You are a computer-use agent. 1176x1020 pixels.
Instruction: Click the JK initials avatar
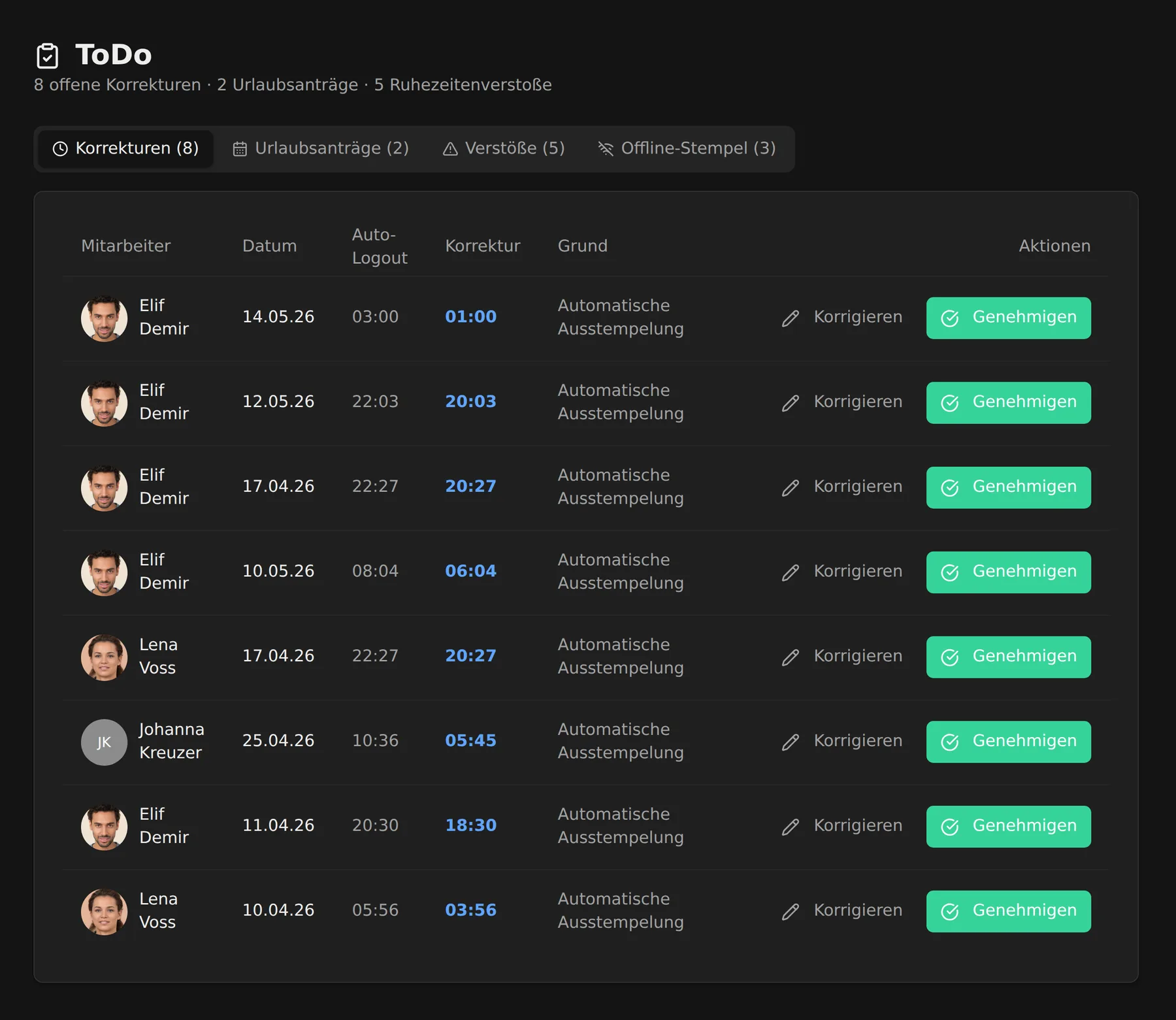click(x=104, y=742)
